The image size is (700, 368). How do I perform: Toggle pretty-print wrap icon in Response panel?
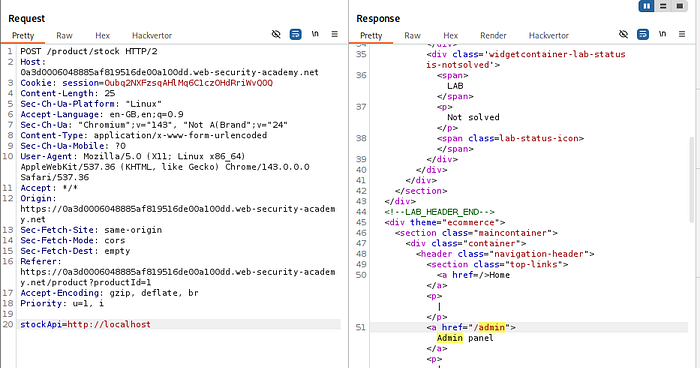tap(643, 34)
